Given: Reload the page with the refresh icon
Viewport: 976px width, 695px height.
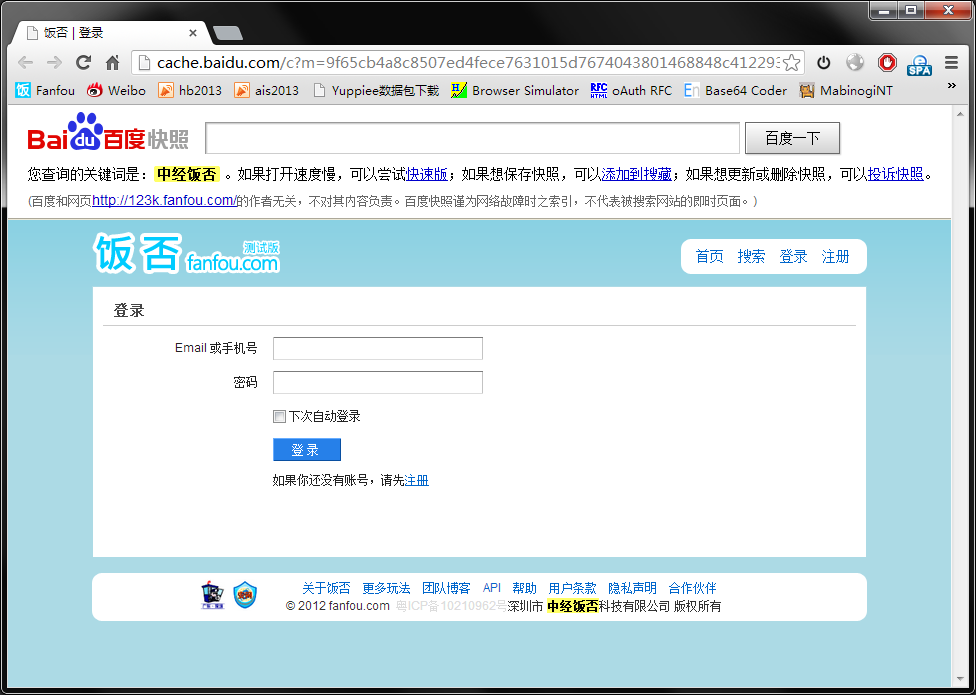Looking at the screenshot, I should (x=83, y=62).
